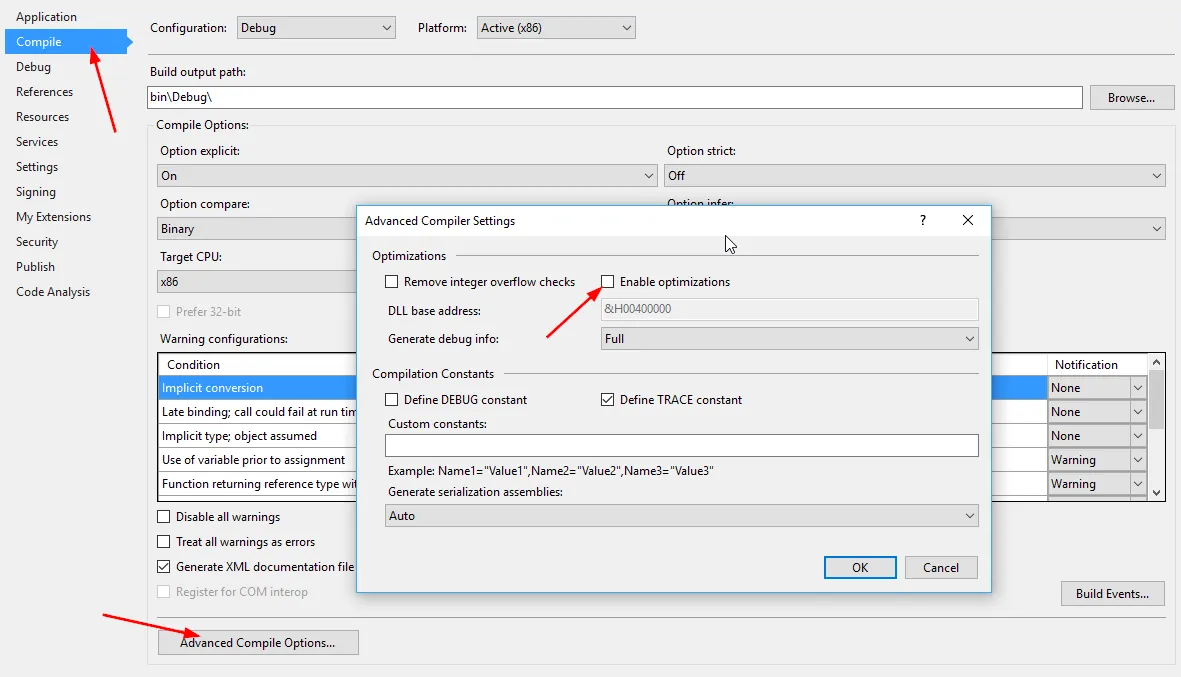Expand the Option strict combo box
Screen dimensions: 1181x677
[914, 175]
